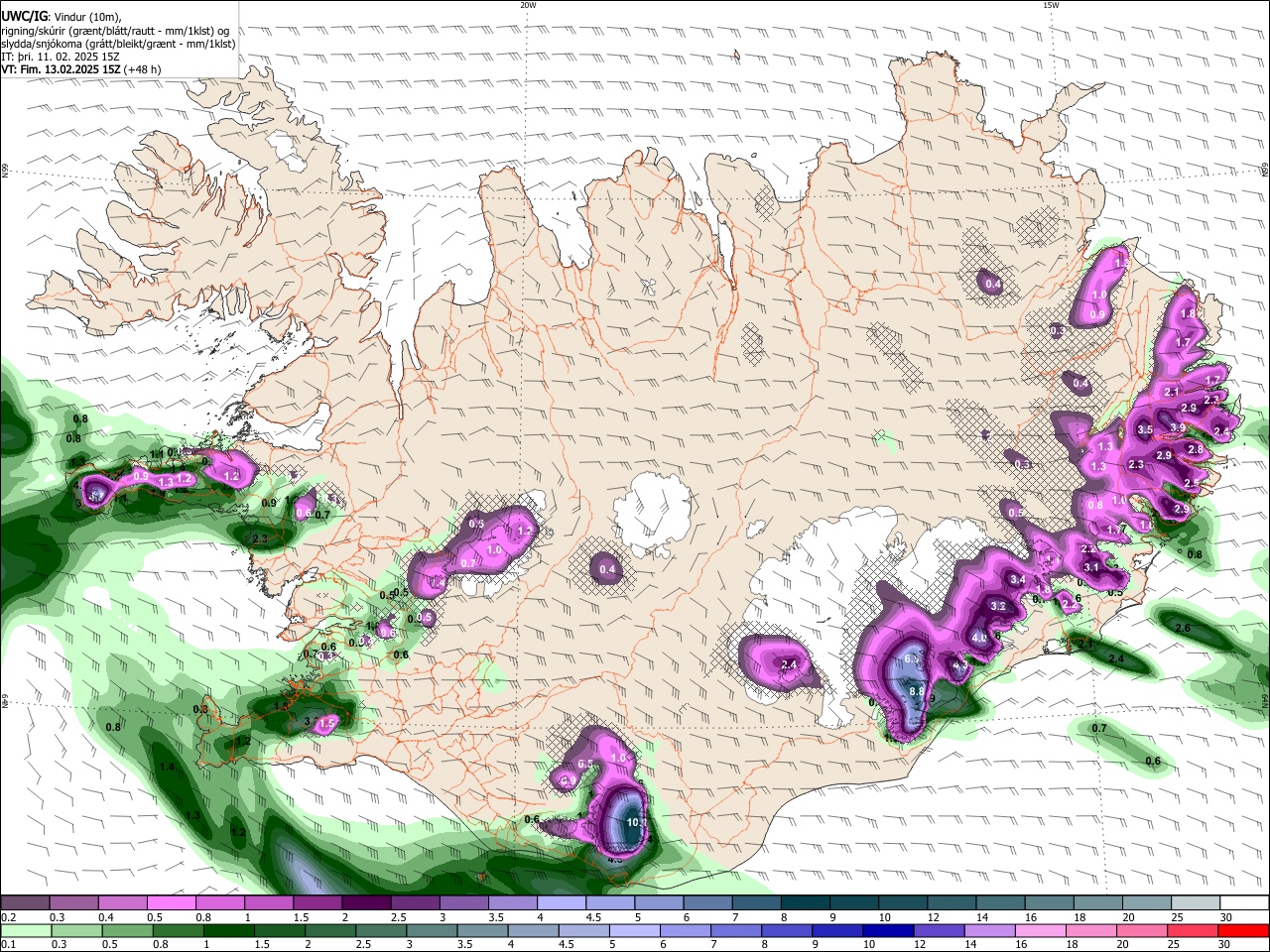Pick the dark teal 8–9 swatch in upper legend
This screenshot has width=1270, height=952.
point(806,903)
